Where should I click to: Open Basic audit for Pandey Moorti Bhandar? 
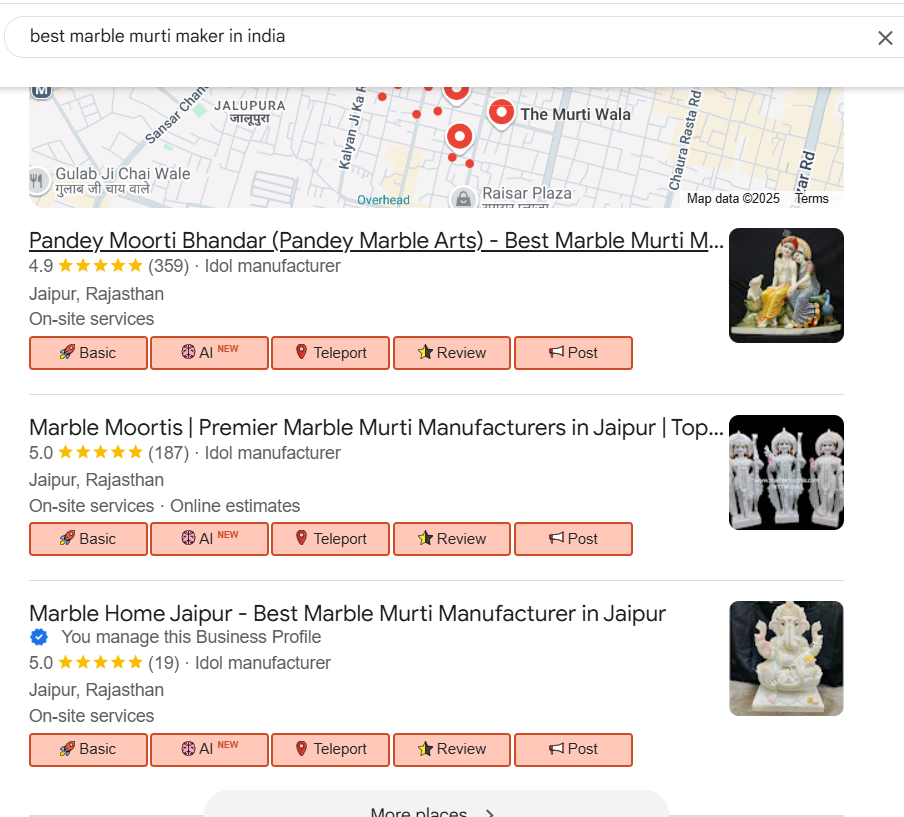88,353
